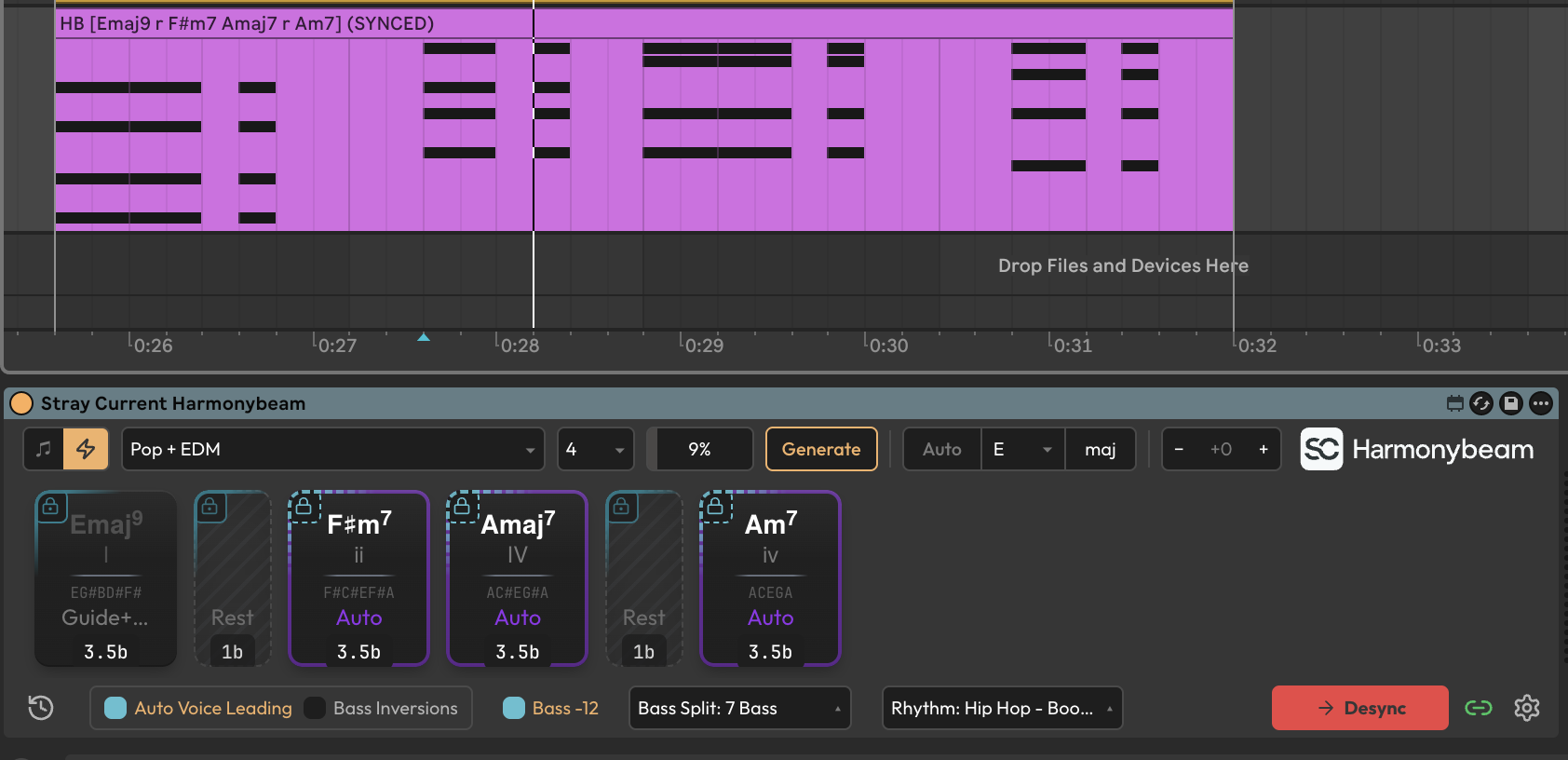Click the first Rest card label
1568x760 pixels.
pos(232,617)
